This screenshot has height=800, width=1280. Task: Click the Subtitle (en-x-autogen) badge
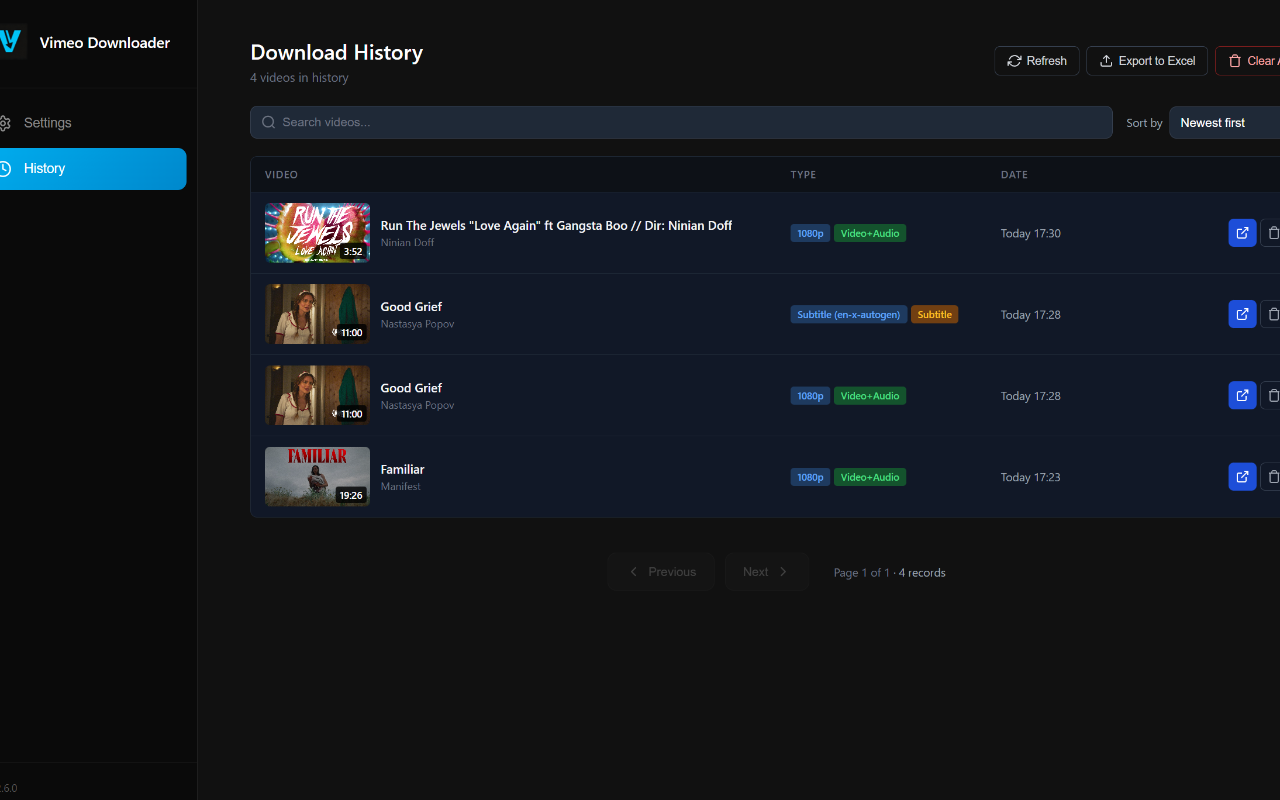tap(849, 314)
